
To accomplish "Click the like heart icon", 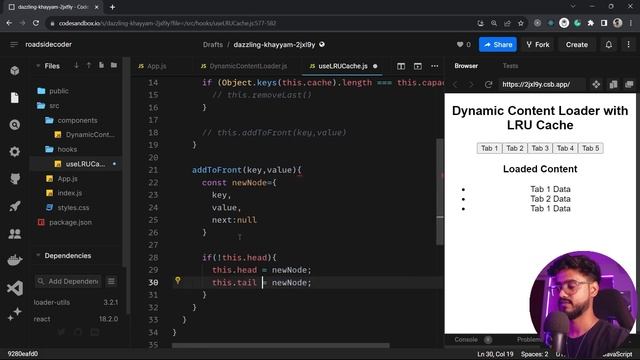I will 460,44.
